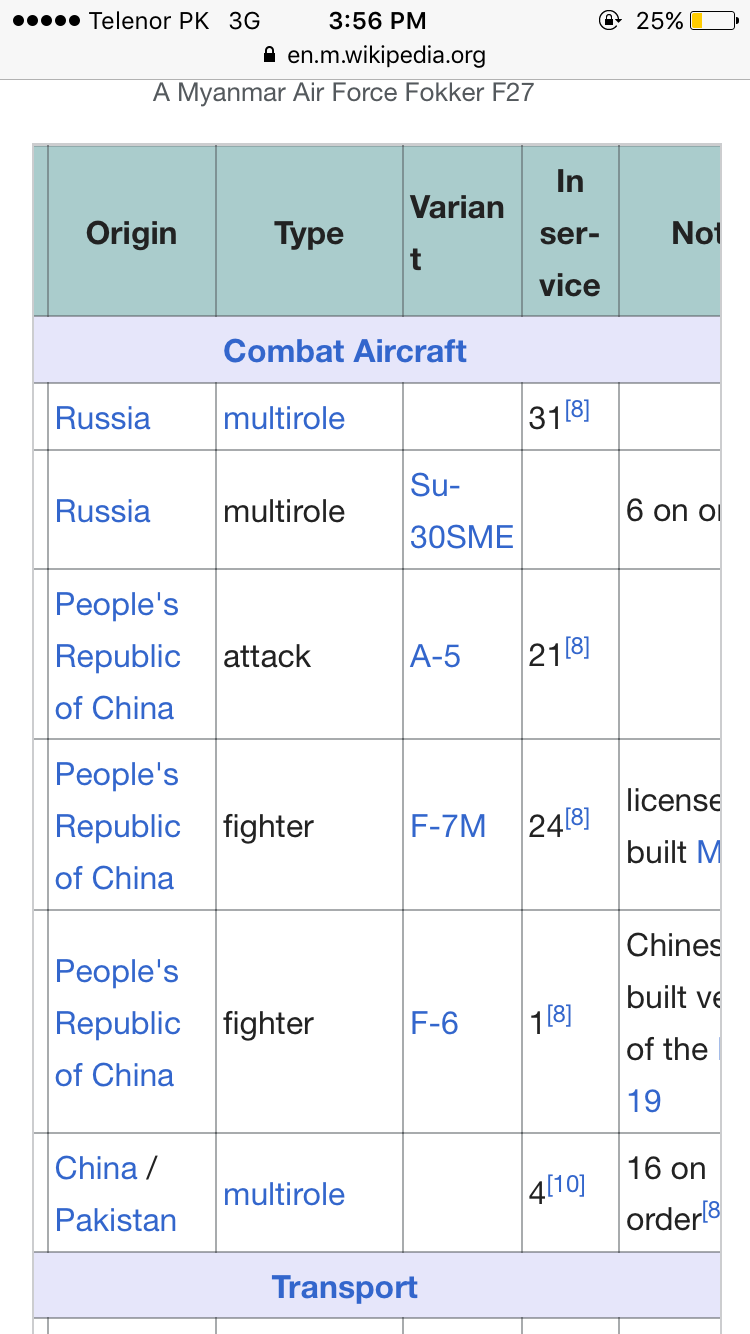This screenshot has width=750, height=1334.
Task: Open the Combat Aircraft section link
Action: point(345,351)
